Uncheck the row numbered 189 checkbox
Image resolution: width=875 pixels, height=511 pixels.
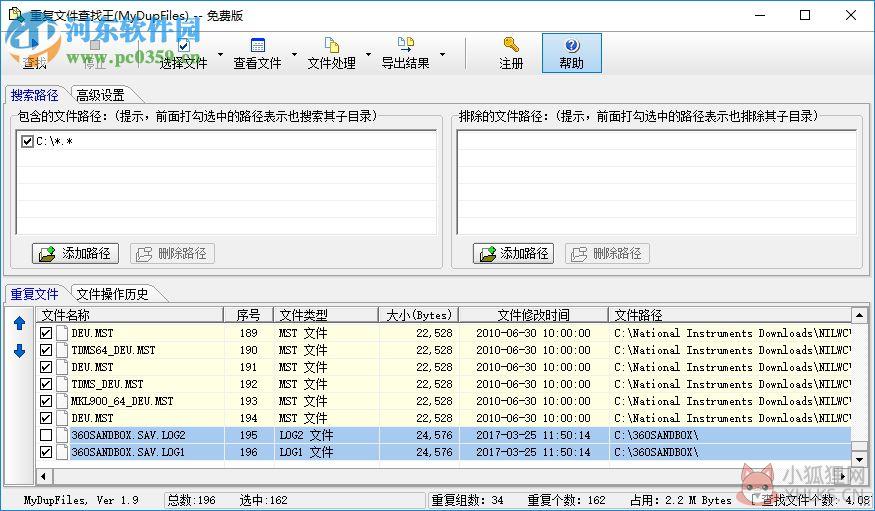pyautogui.click(x=46, y=334)
